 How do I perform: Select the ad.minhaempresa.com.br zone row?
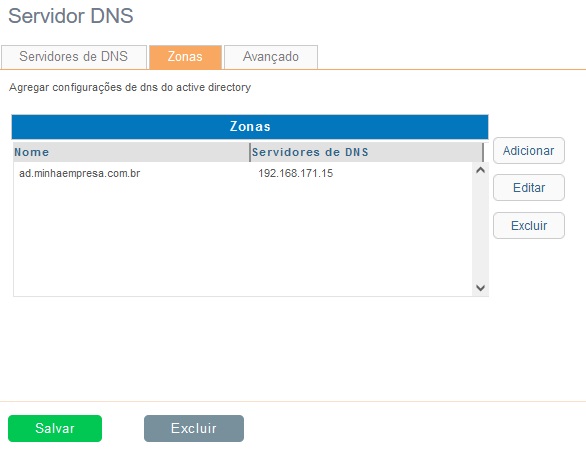click(243, 173)
